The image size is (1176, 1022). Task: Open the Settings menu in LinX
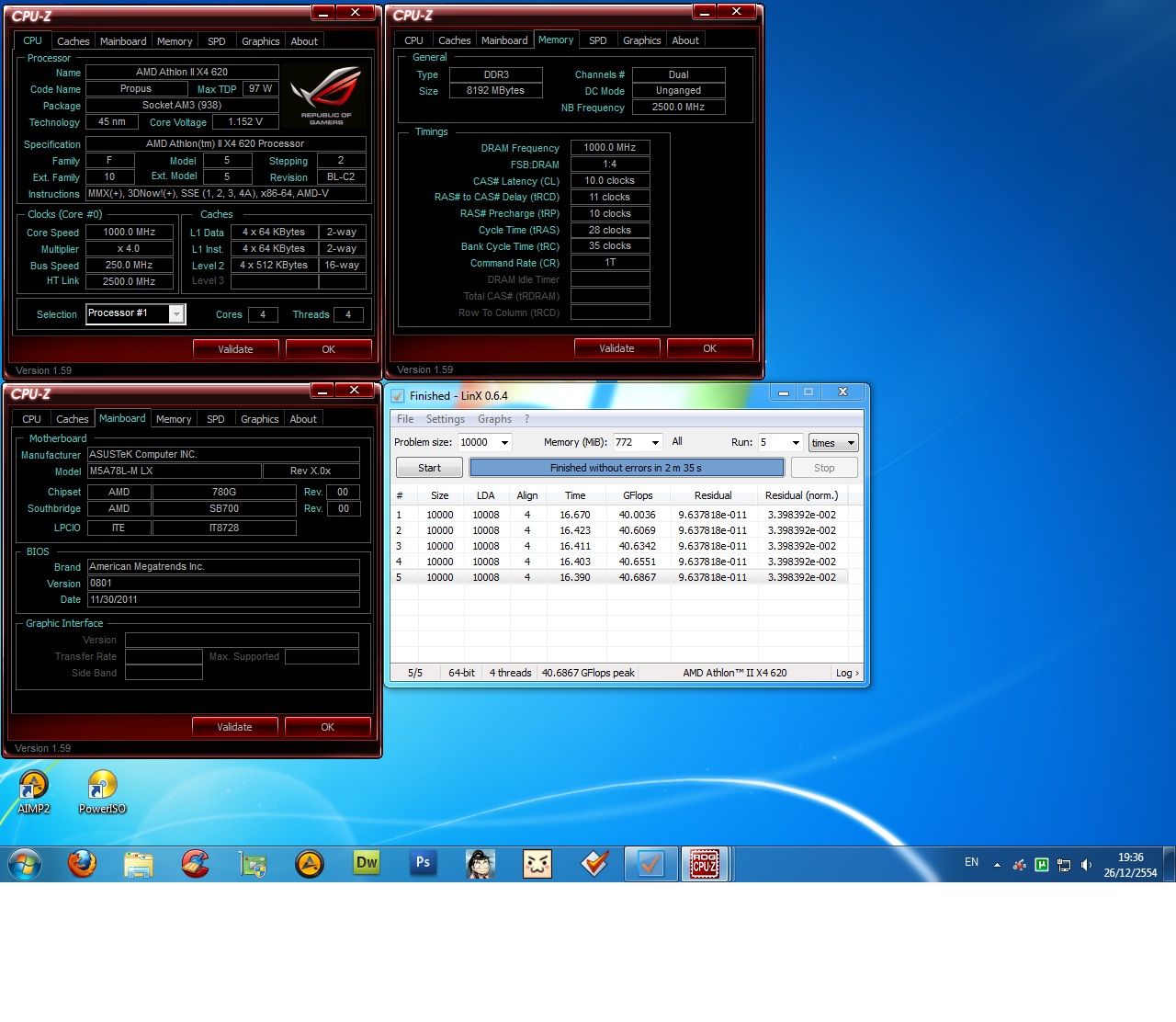coord(446,419)
